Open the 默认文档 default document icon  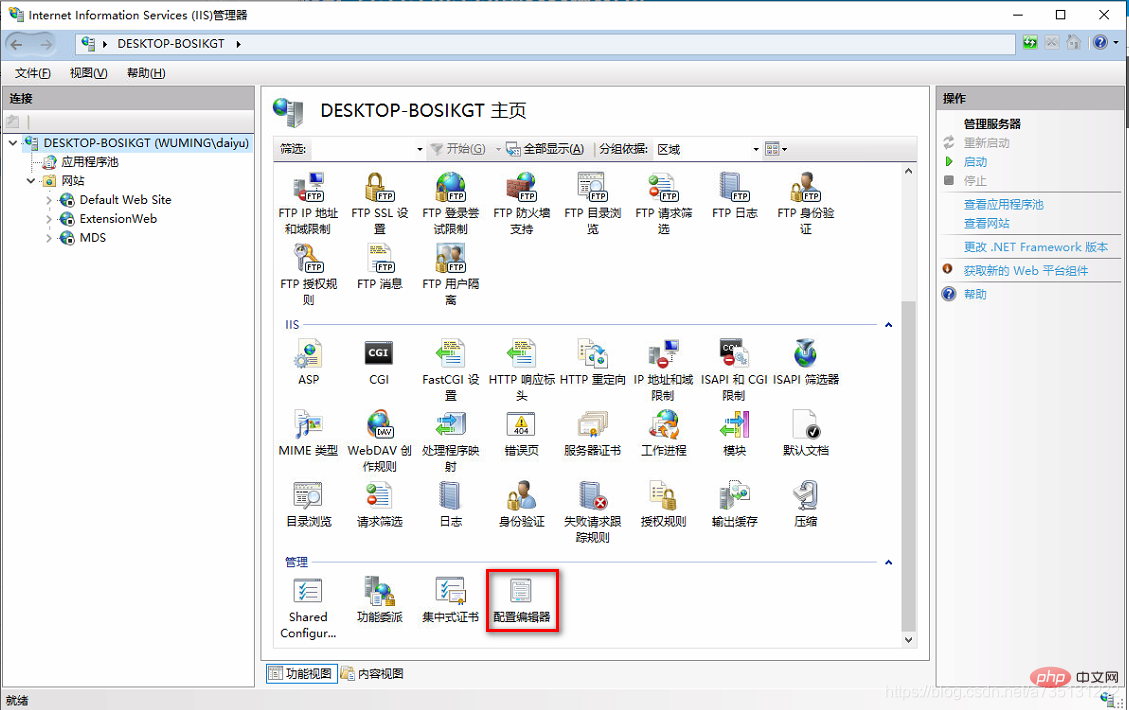coord(806,433)
